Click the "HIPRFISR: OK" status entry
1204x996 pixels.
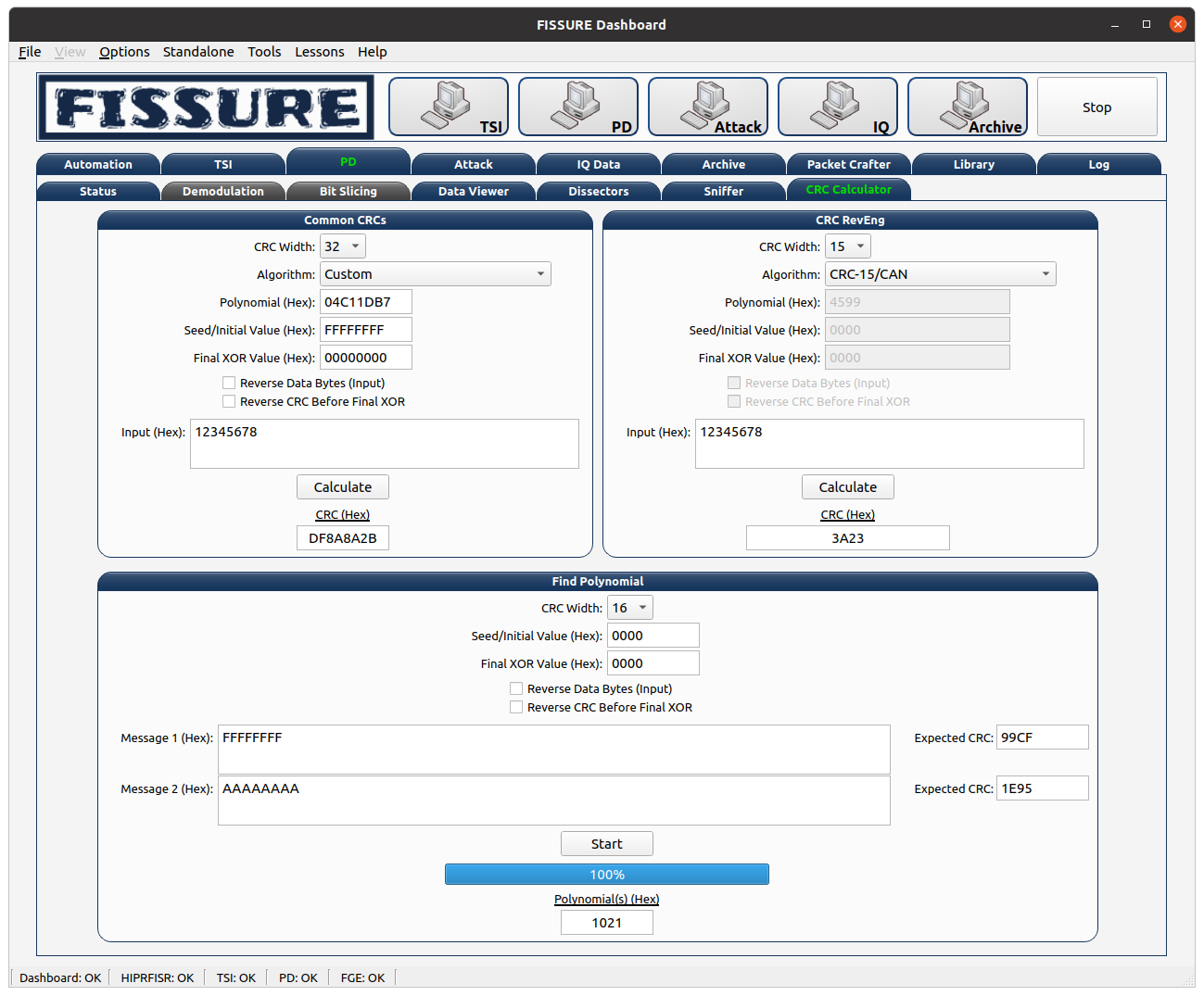coord(158,978)
